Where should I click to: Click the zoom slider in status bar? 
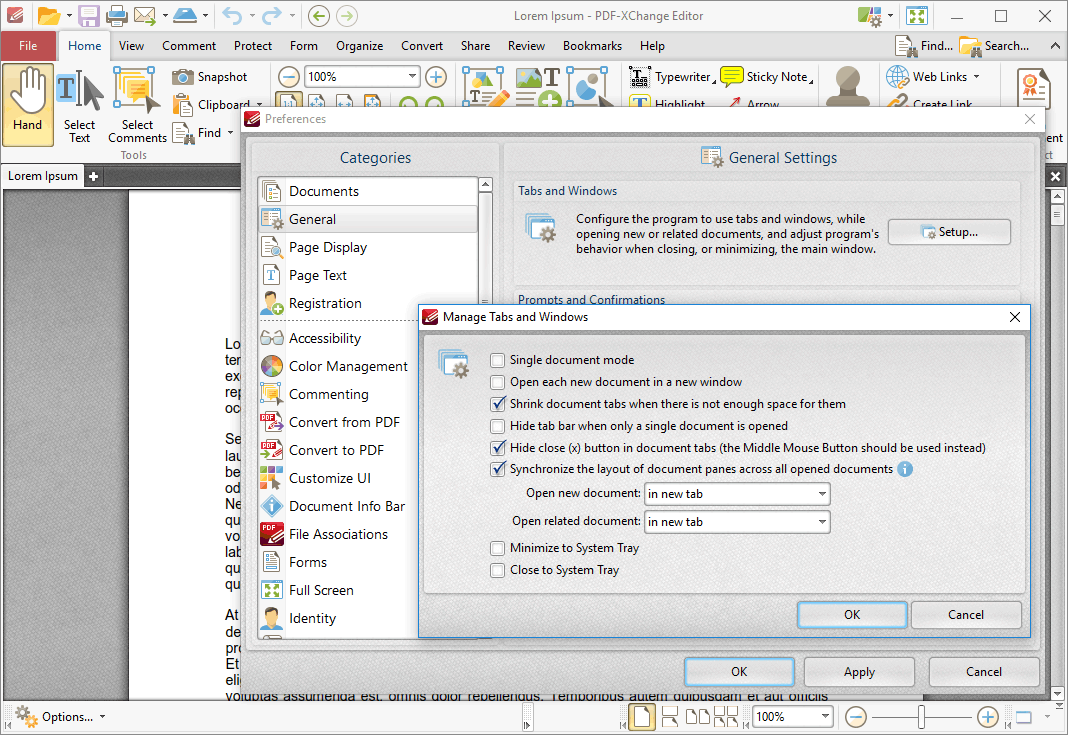[x=921, y=717]
